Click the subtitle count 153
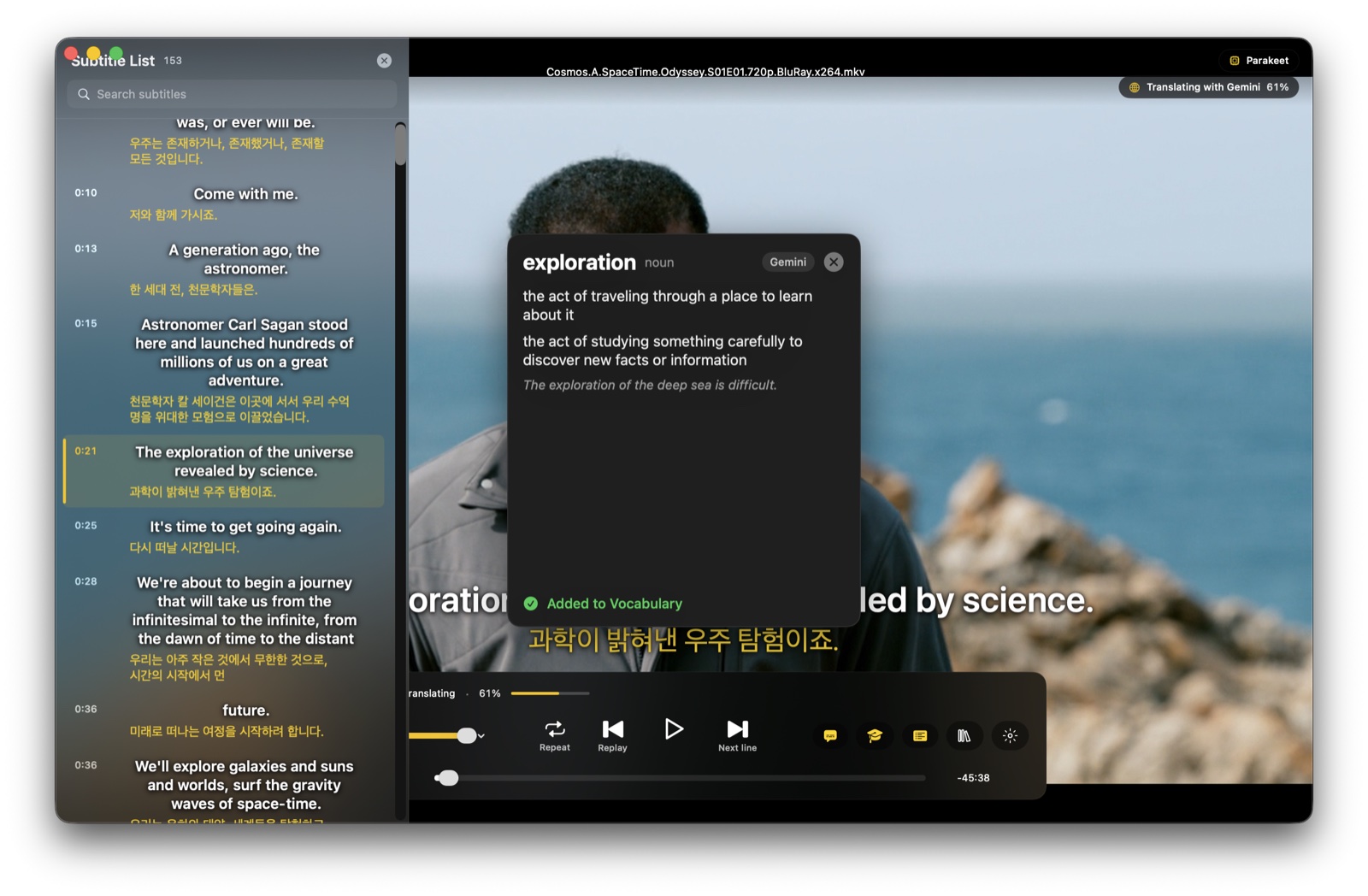This screenshot has width=1368, height=896. pyautogui.click(x=173, y=61)
